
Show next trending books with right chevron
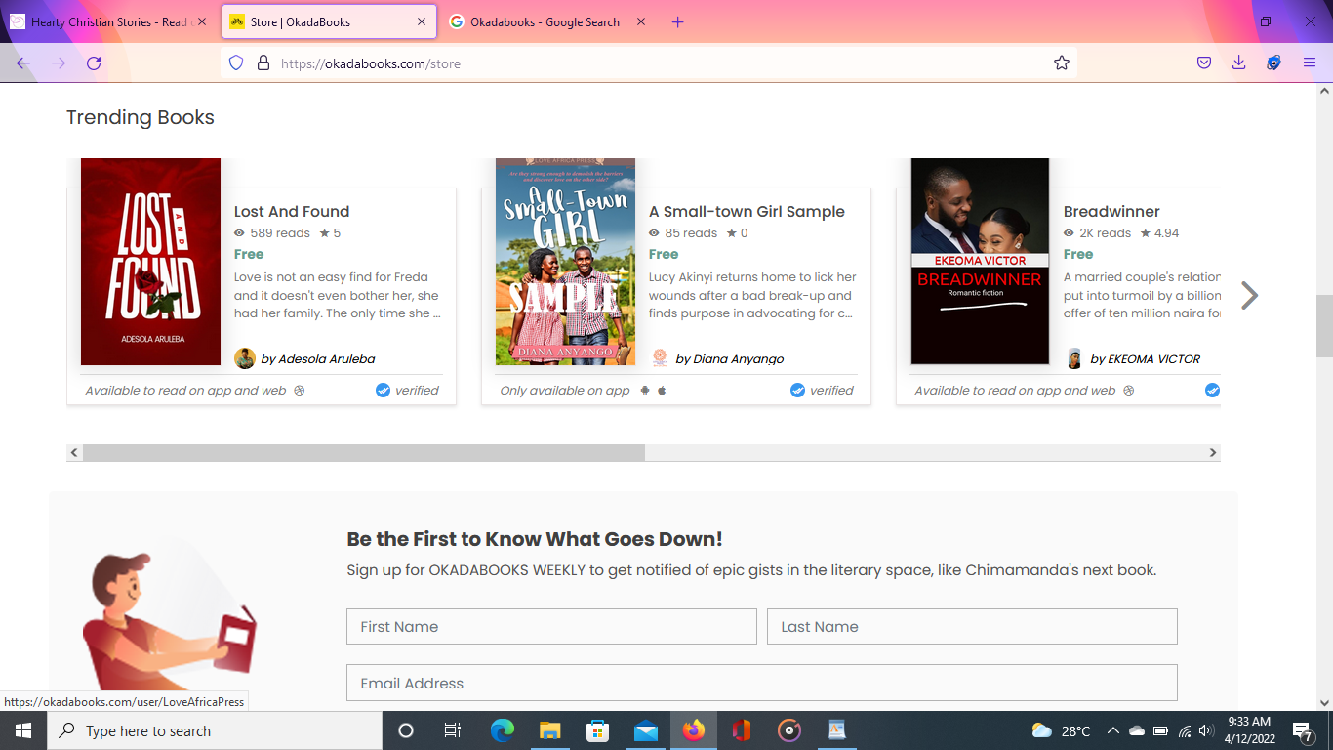pos(1249,296)
